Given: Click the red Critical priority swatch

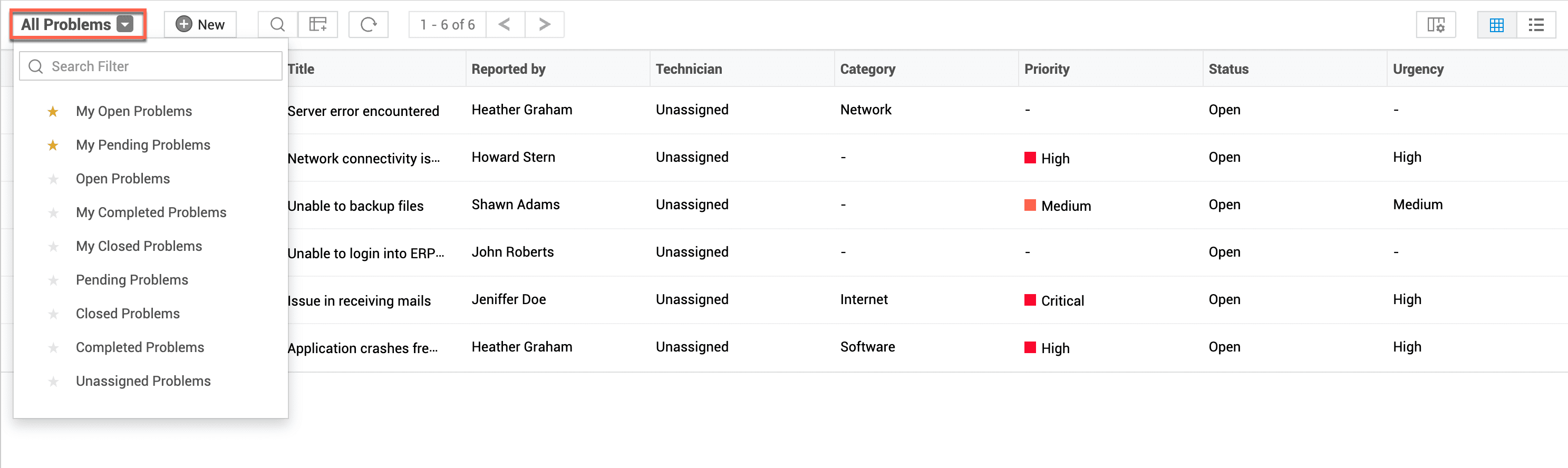Looking at the screenshot, I should click(1030, 300).
